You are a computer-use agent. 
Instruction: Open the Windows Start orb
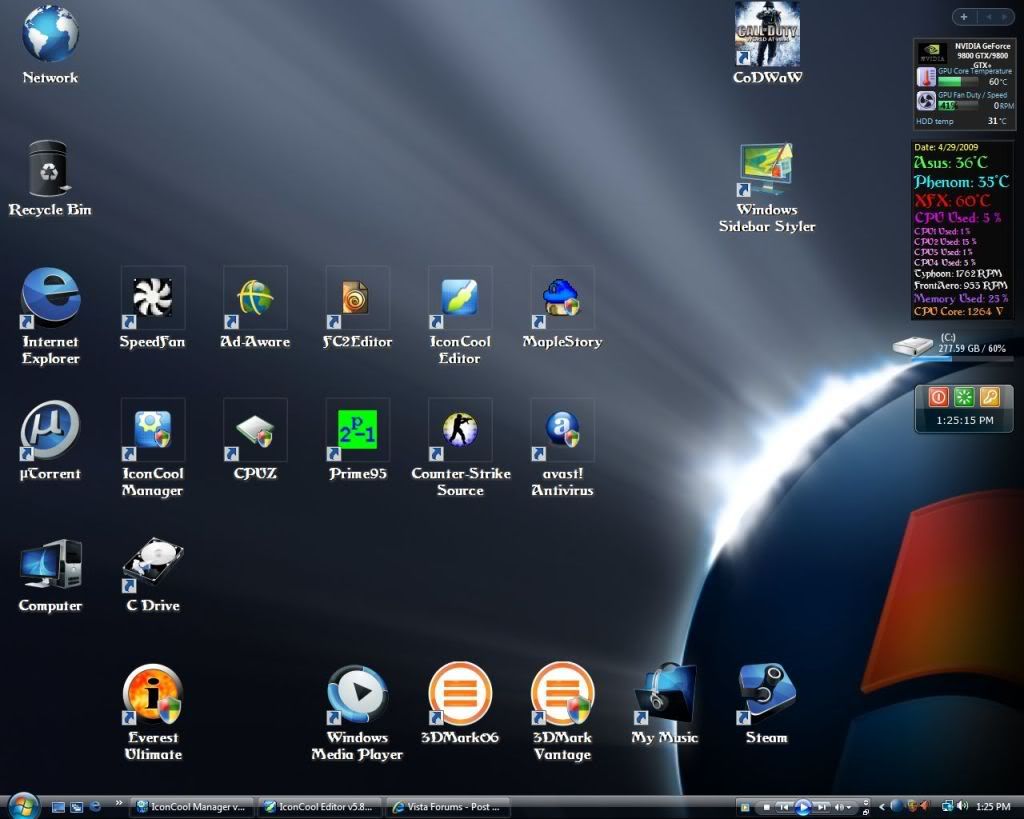click(x=24, y=807)
